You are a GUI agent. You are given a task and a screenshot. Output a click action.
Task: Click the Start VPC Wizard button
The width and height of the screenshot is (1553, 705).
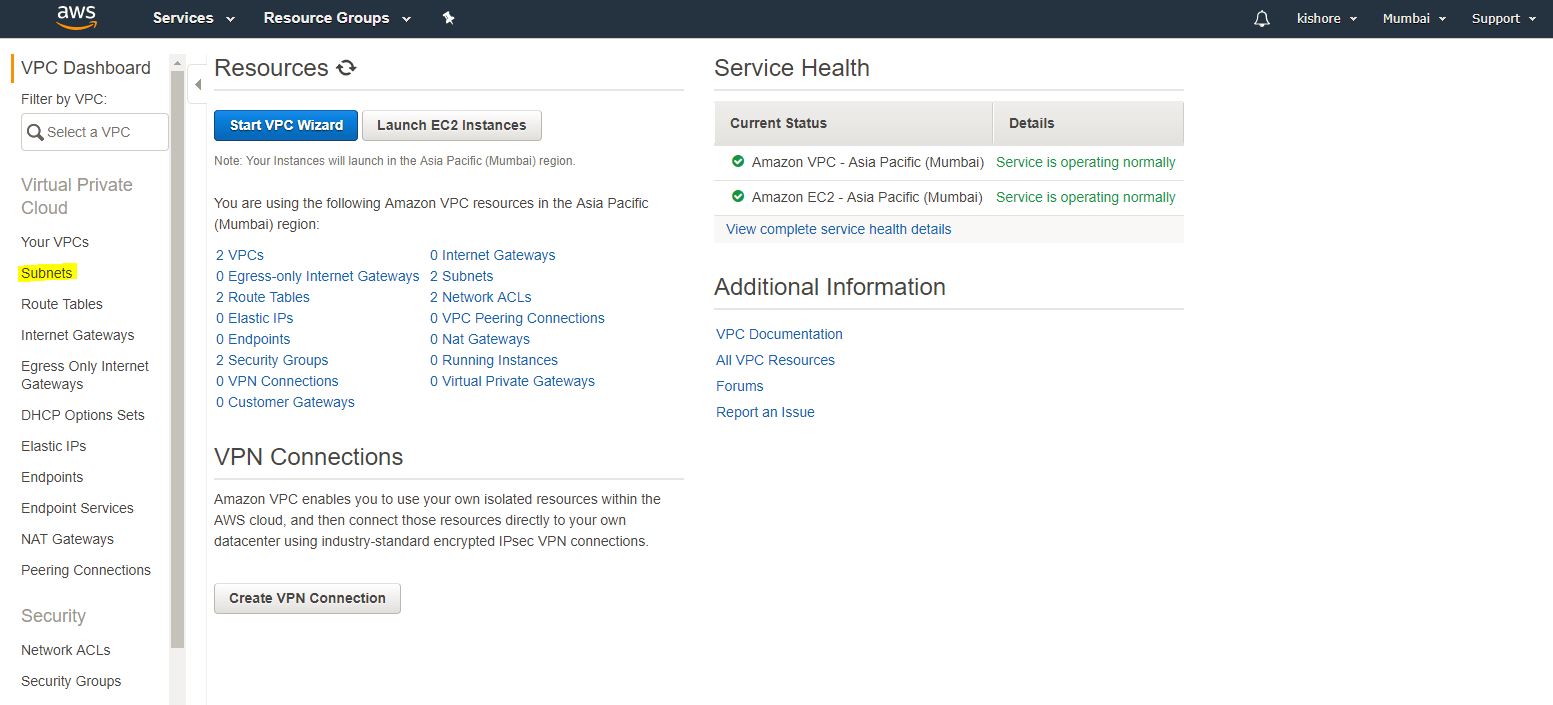(286, 125)
